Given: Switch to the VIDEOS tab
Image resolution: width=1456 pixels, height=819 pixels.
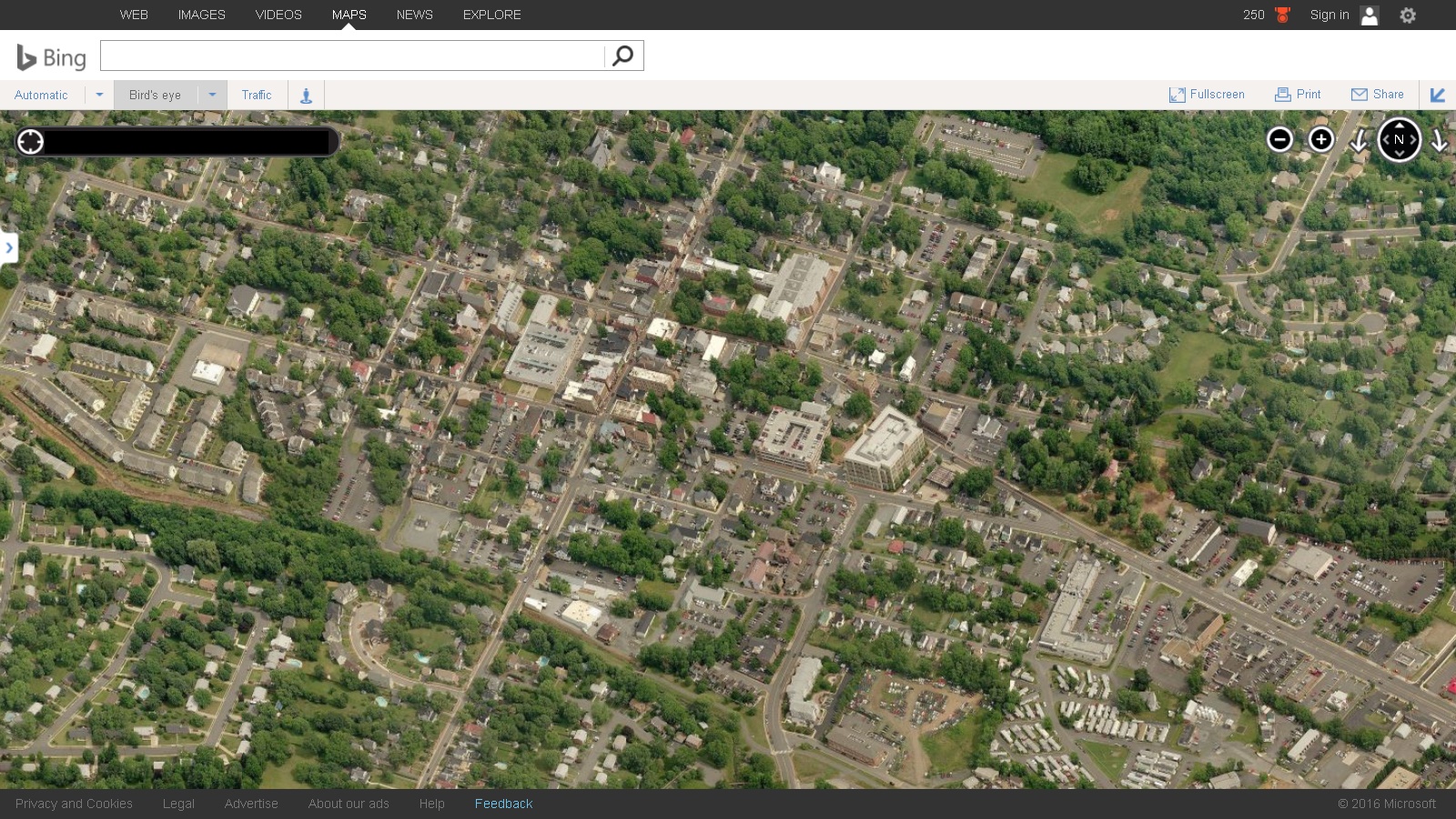Looking at the screenshot, I should tap(278, 15).
